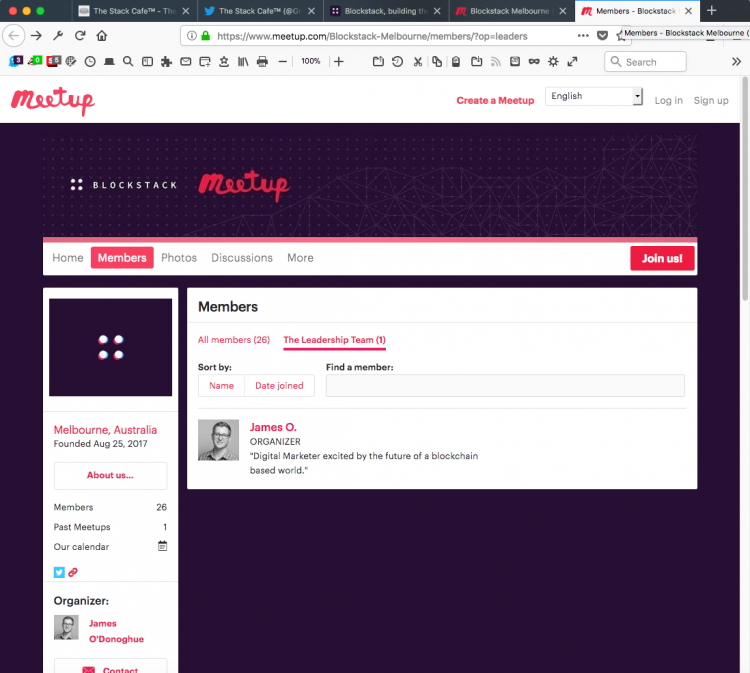Viewport: 750px width, 673px height.
Task: Enter full screen with arrows icon
Action: [572, 61]
